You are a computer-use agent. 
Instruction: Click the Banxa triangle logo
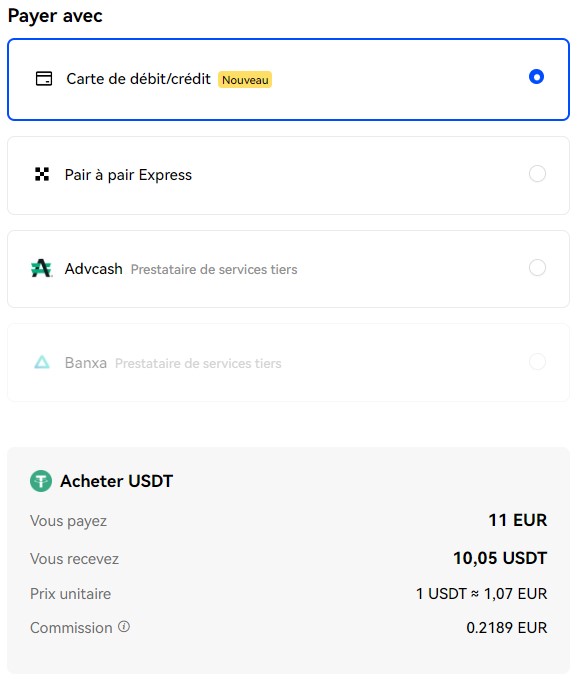click(x=42, y=362)
